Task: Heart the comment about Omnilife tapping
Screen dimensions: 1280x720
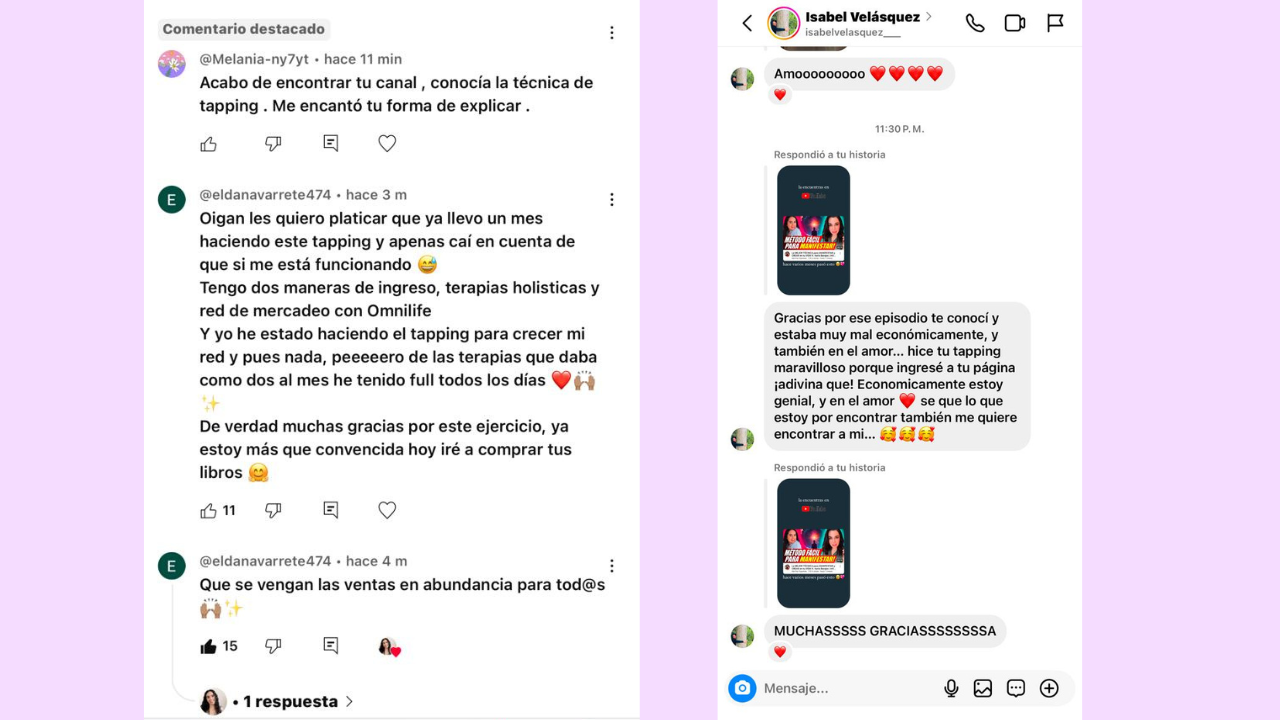Action: tap(387, 510)
